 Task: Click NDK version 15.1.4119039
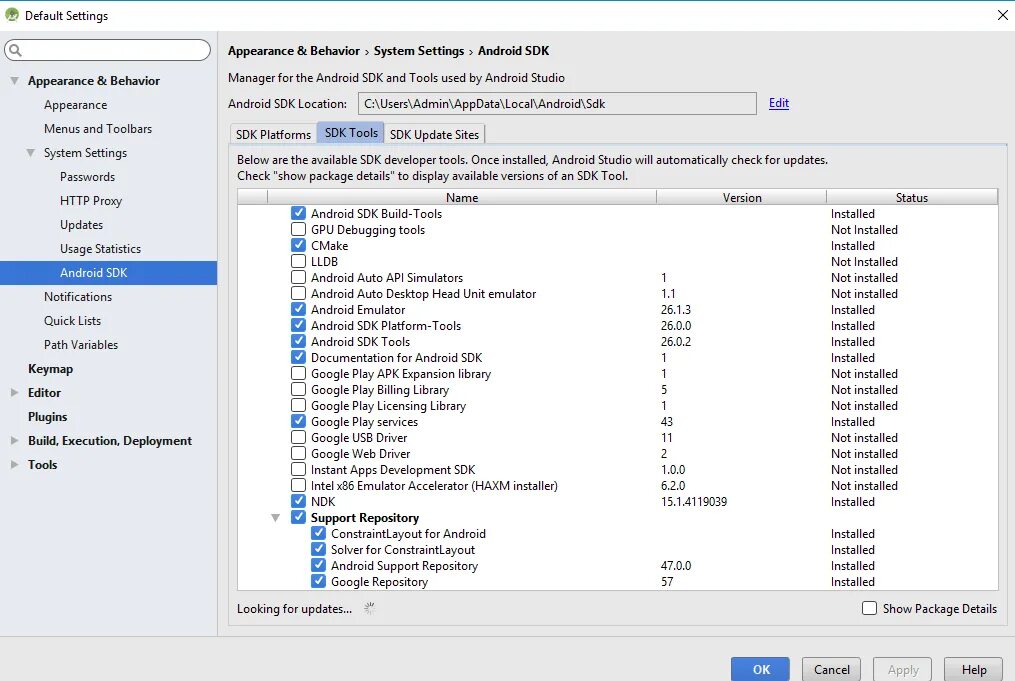[694, 502]
